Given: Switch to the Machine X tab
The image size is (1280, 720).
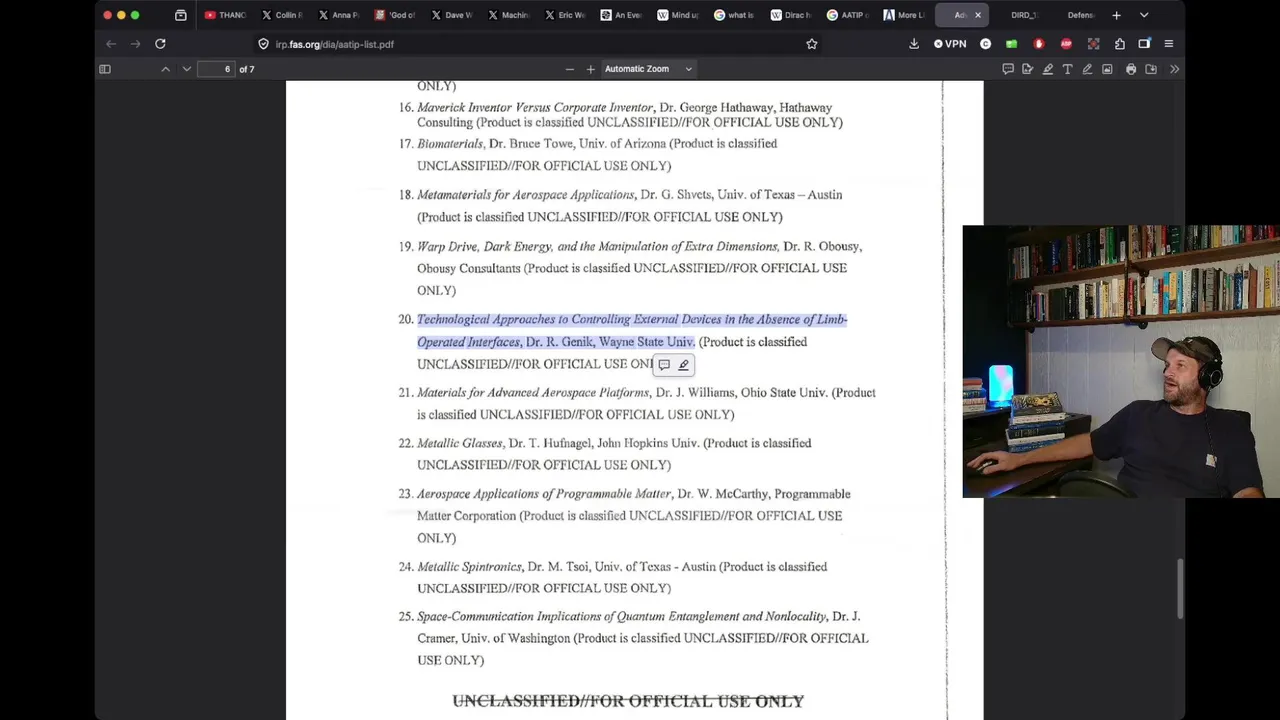Looking at the screenshot, I should (x=509, y=15).
